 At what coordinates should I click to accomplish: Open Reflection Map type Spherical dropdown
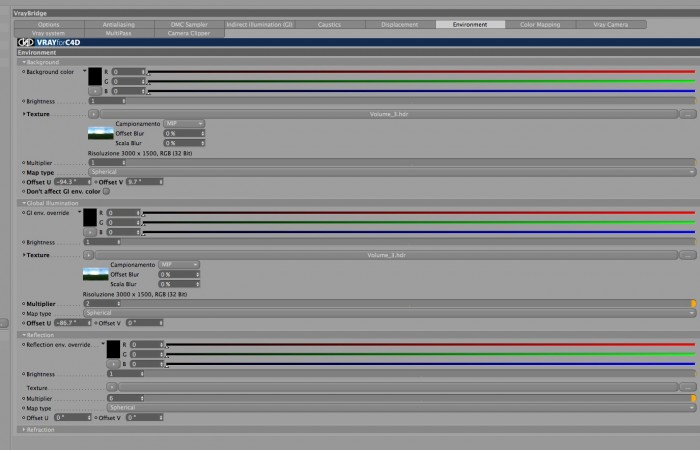click(401, 408)
